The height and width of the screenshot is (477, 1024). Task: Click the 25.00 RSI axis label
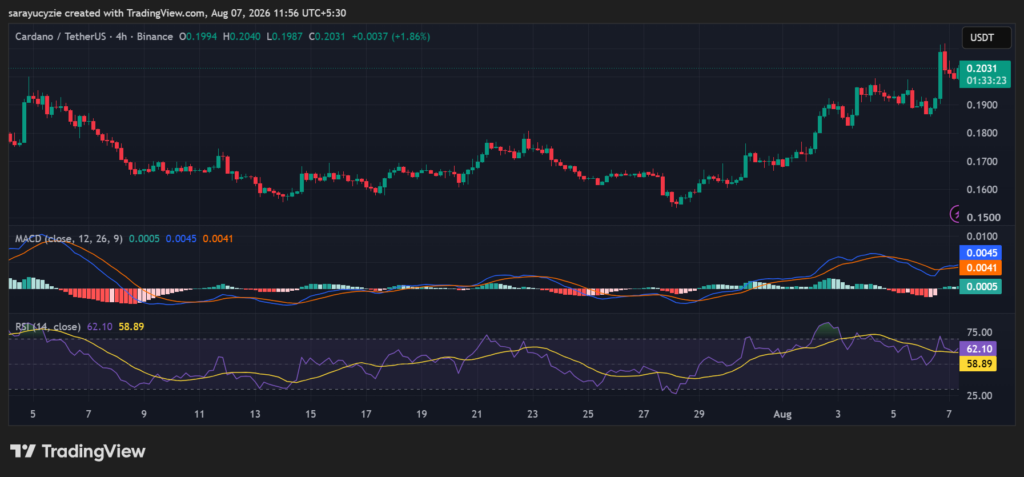point(980,395)
